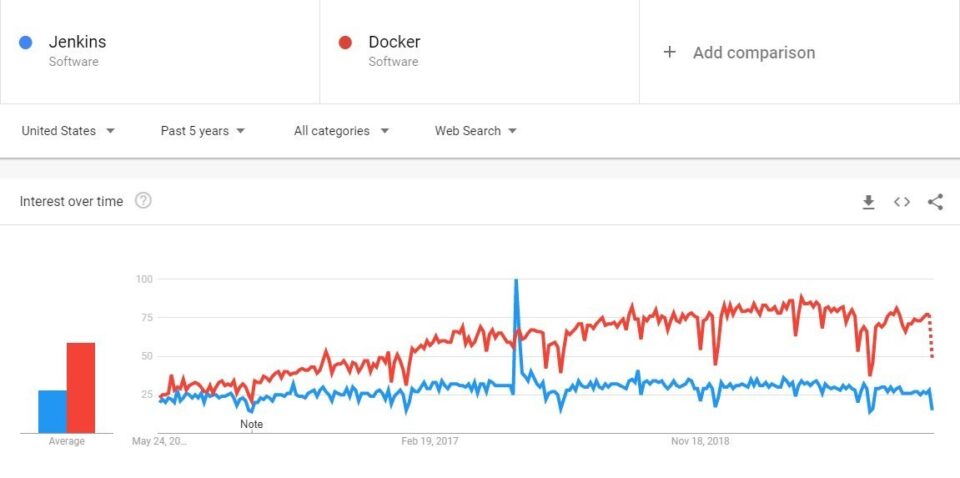Click the red Docker dot
The width and height of the screenshot is (960, 478).
(x=345, y=42)
